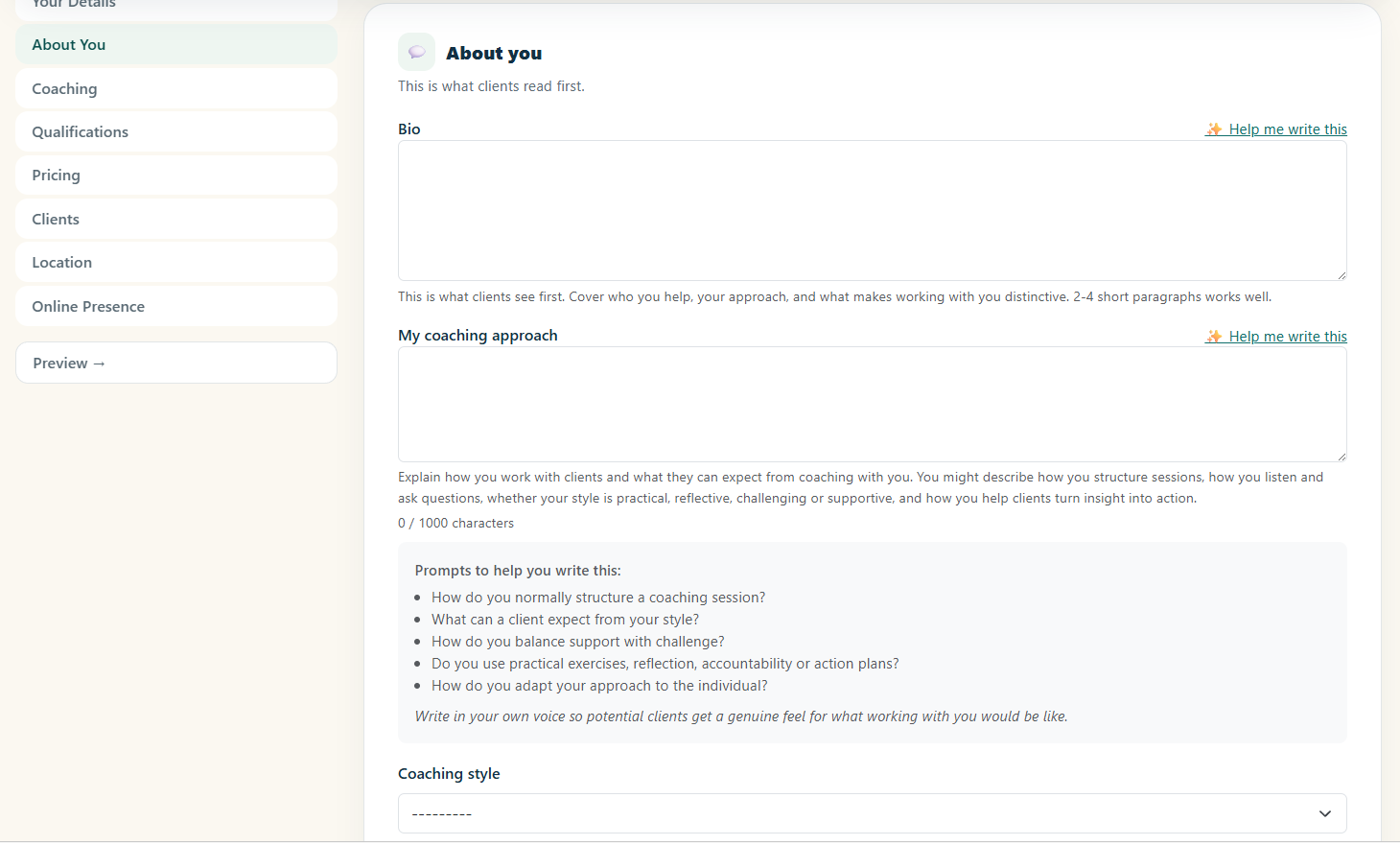
Task: Click the sparkle icon above the Bio field
Action: [x=1214, y=129]
